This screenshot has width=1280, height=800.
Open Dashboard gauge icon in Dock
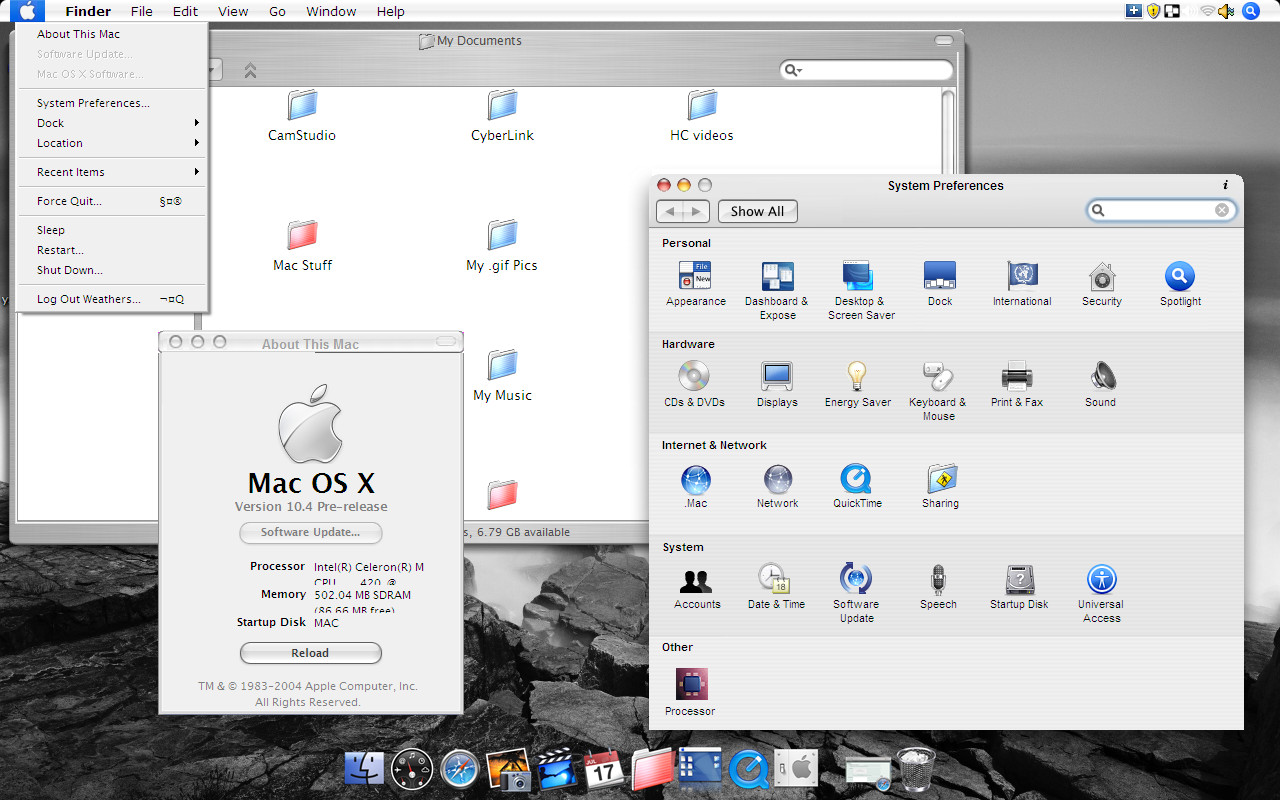pyautogui.click(x=412, y=769)
